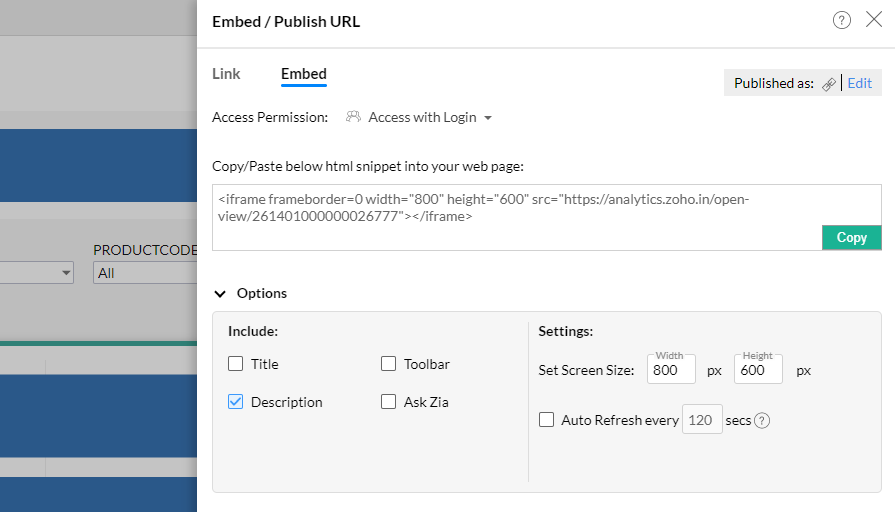This screenshot has height=512, width=895.
Task: Click the Auto Refresh help icon
Action: pos(762,421)
